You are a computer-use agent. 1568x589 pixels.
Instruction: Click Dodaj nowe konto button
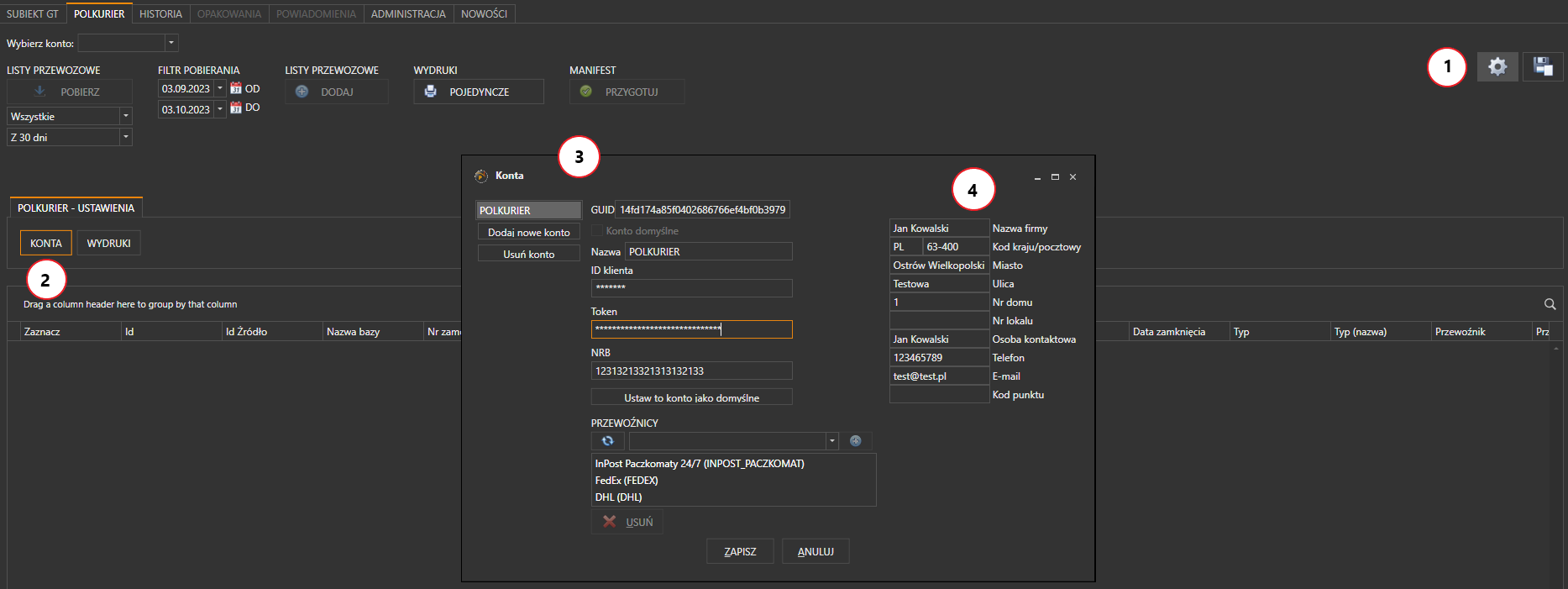point(528,233)
